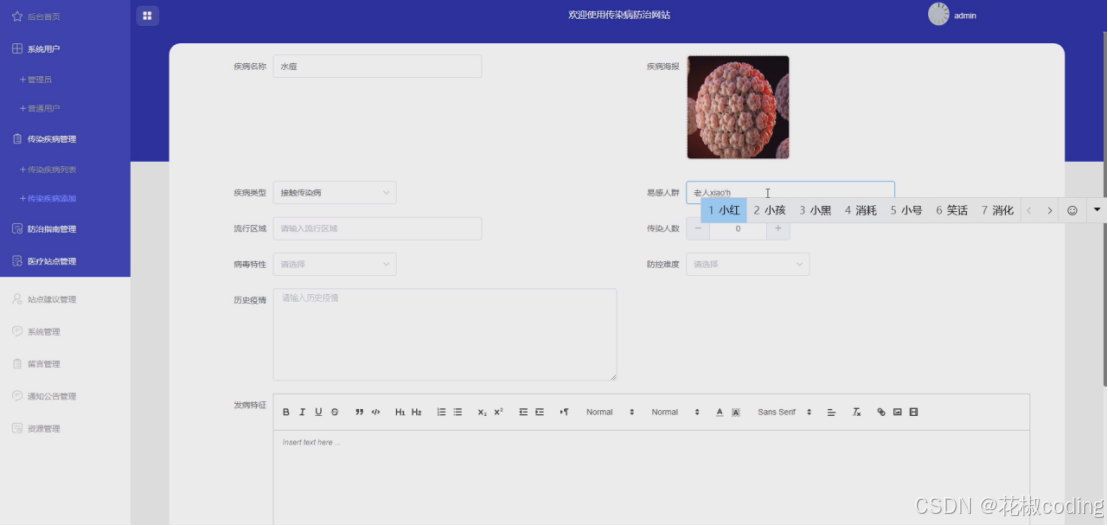Viewport: 1108px width, 526px height.
Task: Clear text formatting in the editor
Action: click(x=856, y=412)
